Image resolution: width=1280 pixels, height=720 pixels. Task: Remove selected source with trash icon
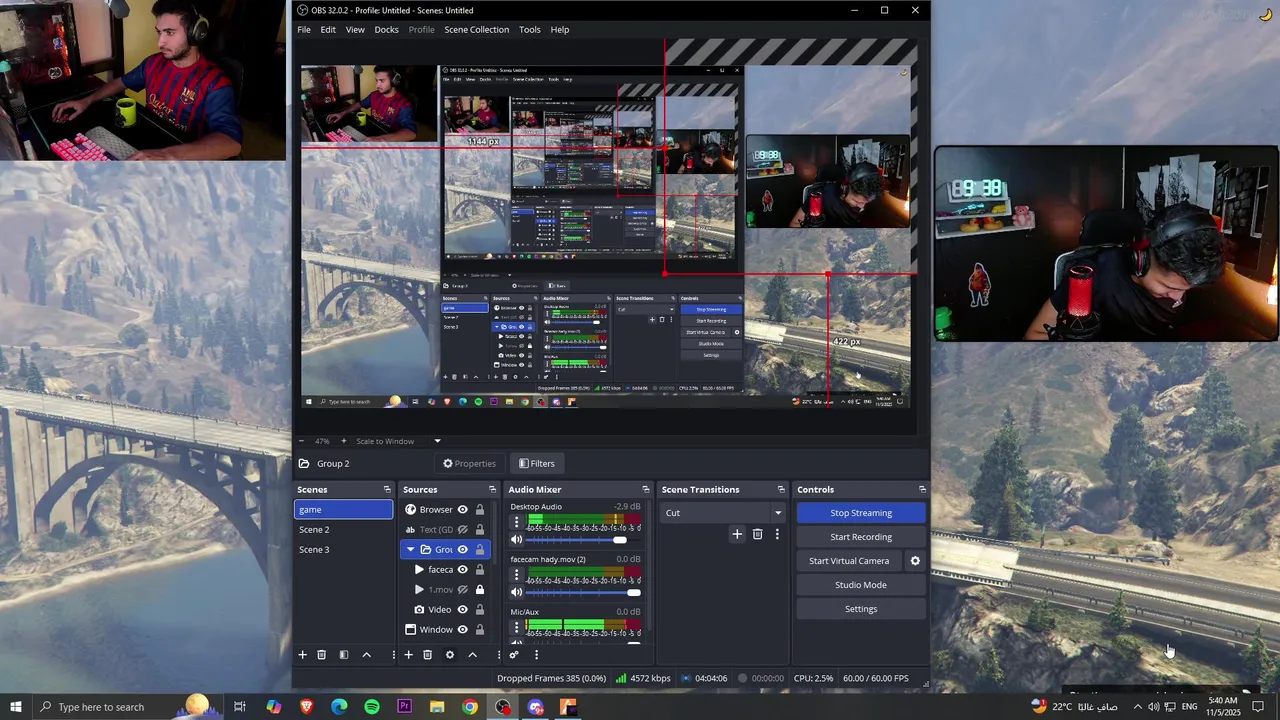(427, 655)
